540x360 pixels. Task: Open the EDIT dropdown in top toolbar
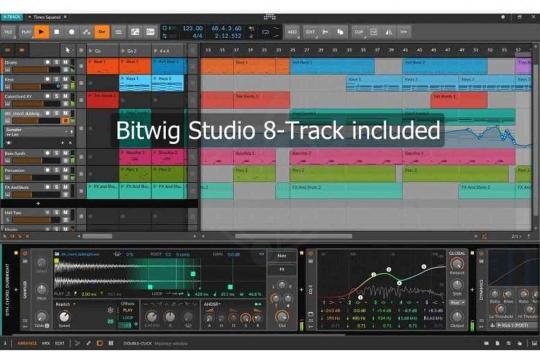[310, 32]
